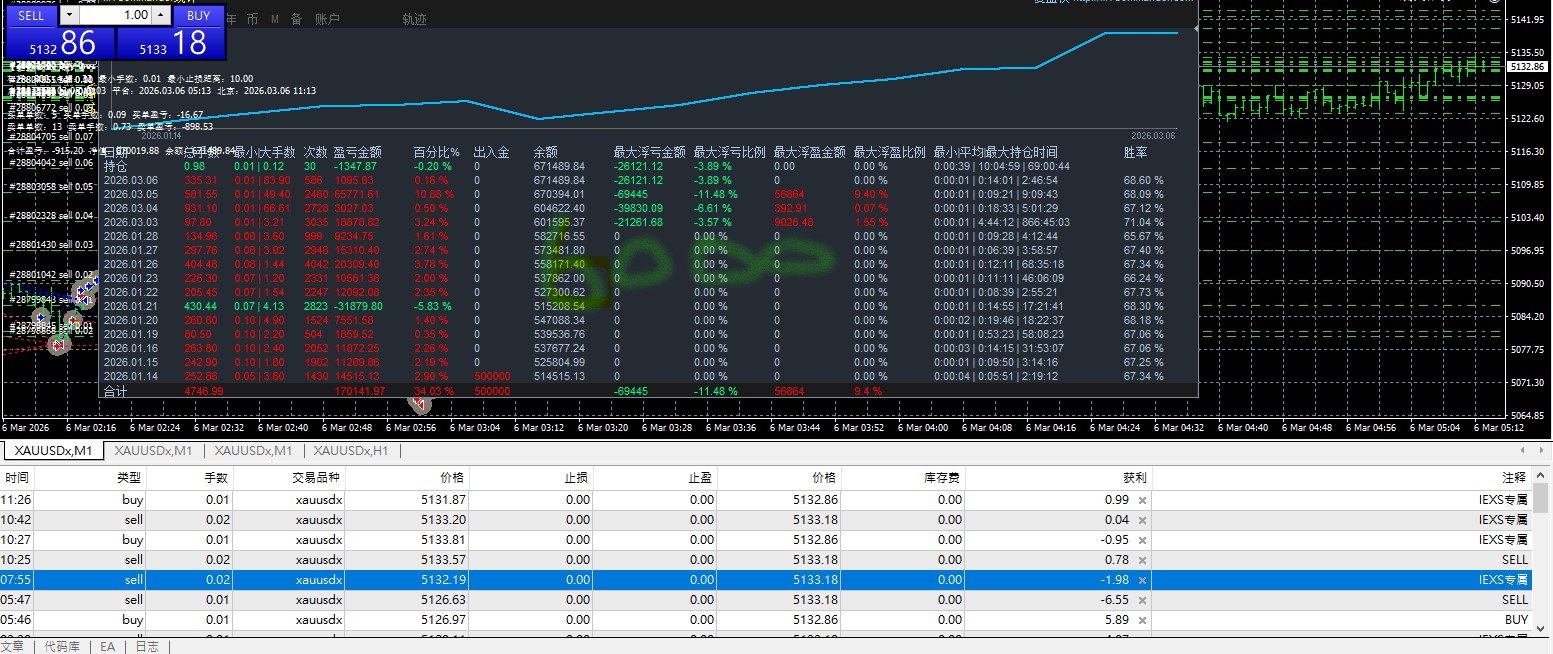Click the 2026.01.21 row in statistics table

point(648,306)
